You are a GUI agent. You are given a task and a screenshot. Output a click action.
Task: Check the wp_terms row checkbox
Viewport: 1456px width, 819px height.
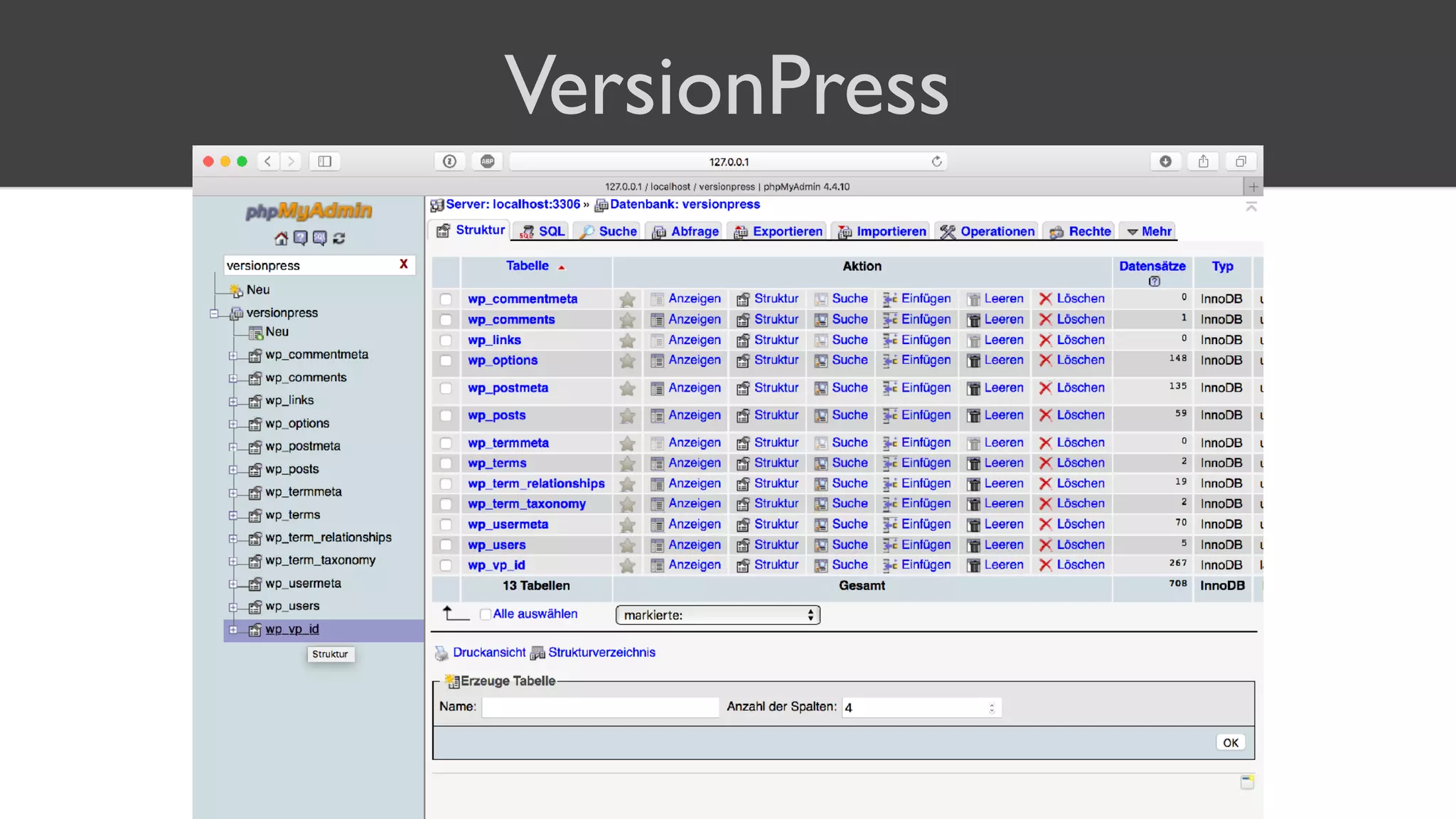pos(446,464)
